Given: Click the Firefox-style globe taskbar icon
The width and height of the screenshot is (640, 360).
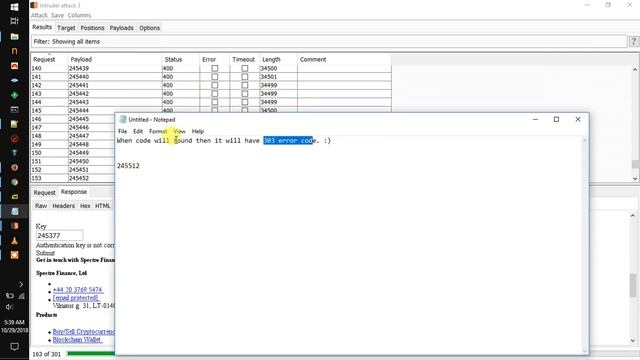Looking at the screenshot, I should click(x=14, y=167).
